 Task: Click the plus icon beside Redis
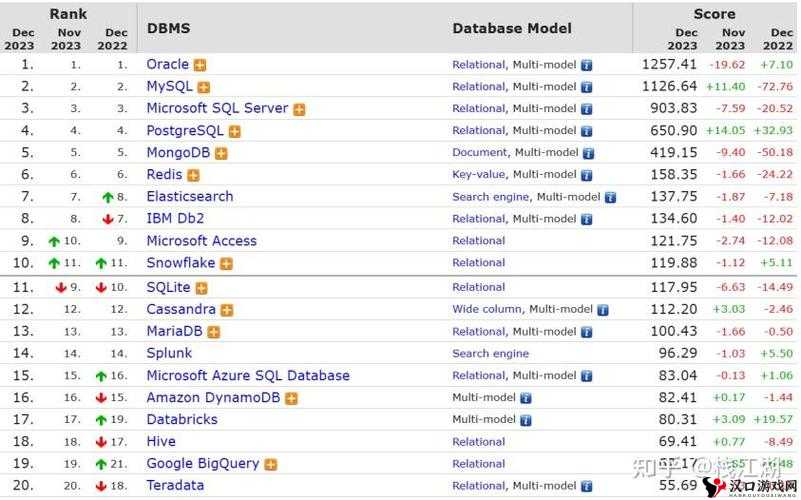(x=193, y=176)
